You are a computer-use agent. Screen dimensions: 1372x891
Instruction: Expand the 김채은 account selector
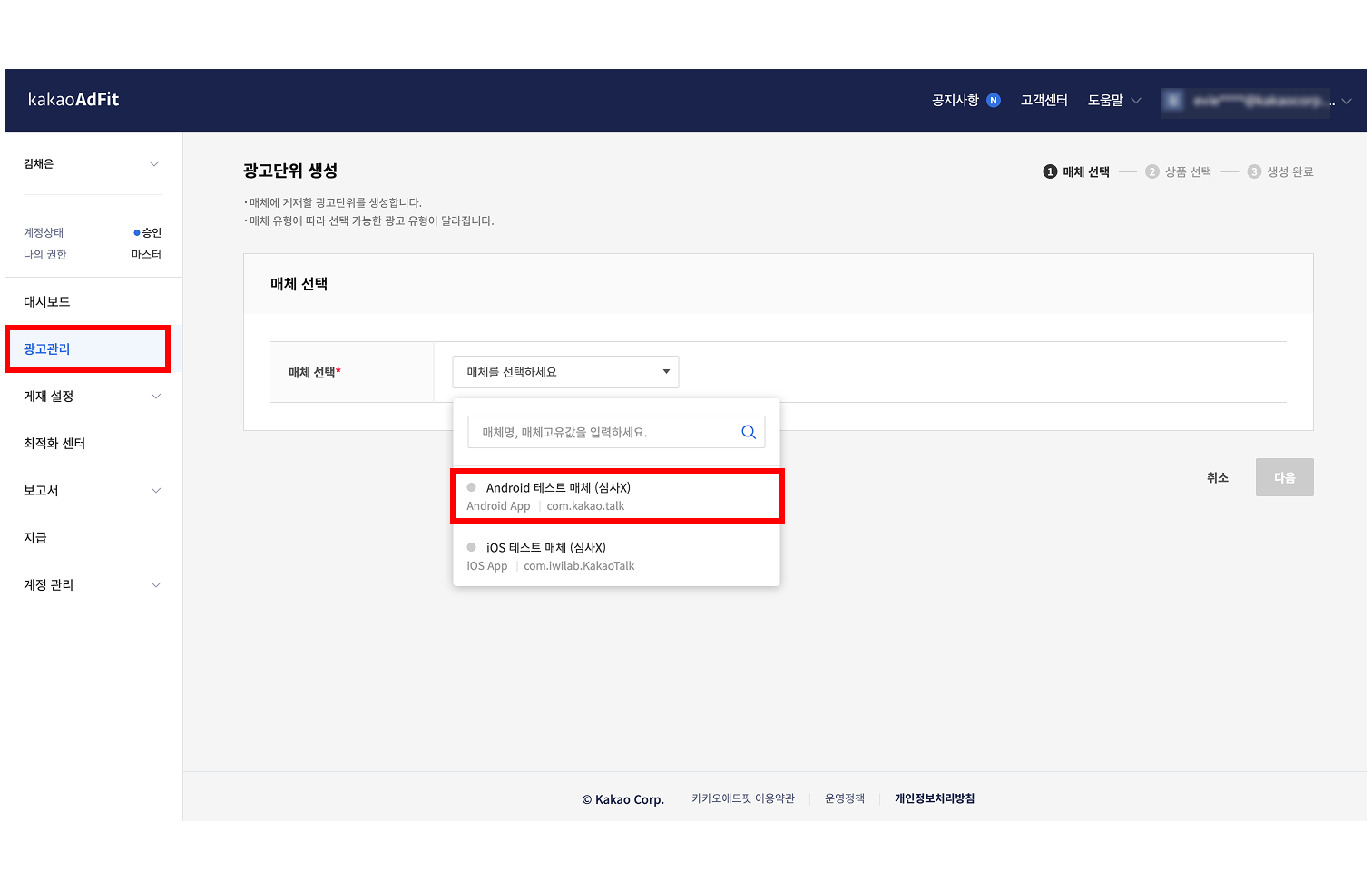[x=91, y=164]
